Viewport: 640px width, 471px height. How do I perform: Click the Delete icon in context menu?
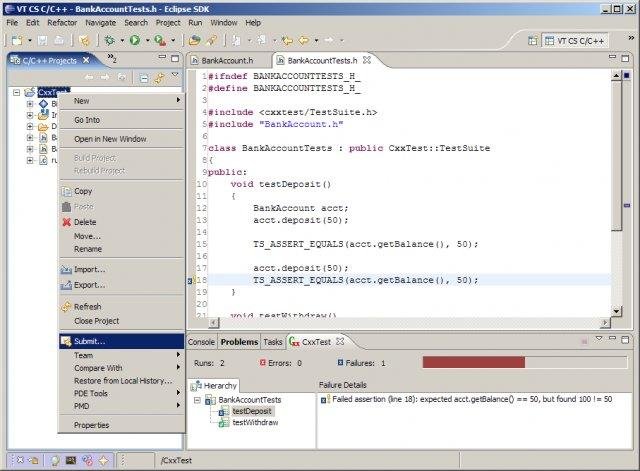tap(66, 222)
